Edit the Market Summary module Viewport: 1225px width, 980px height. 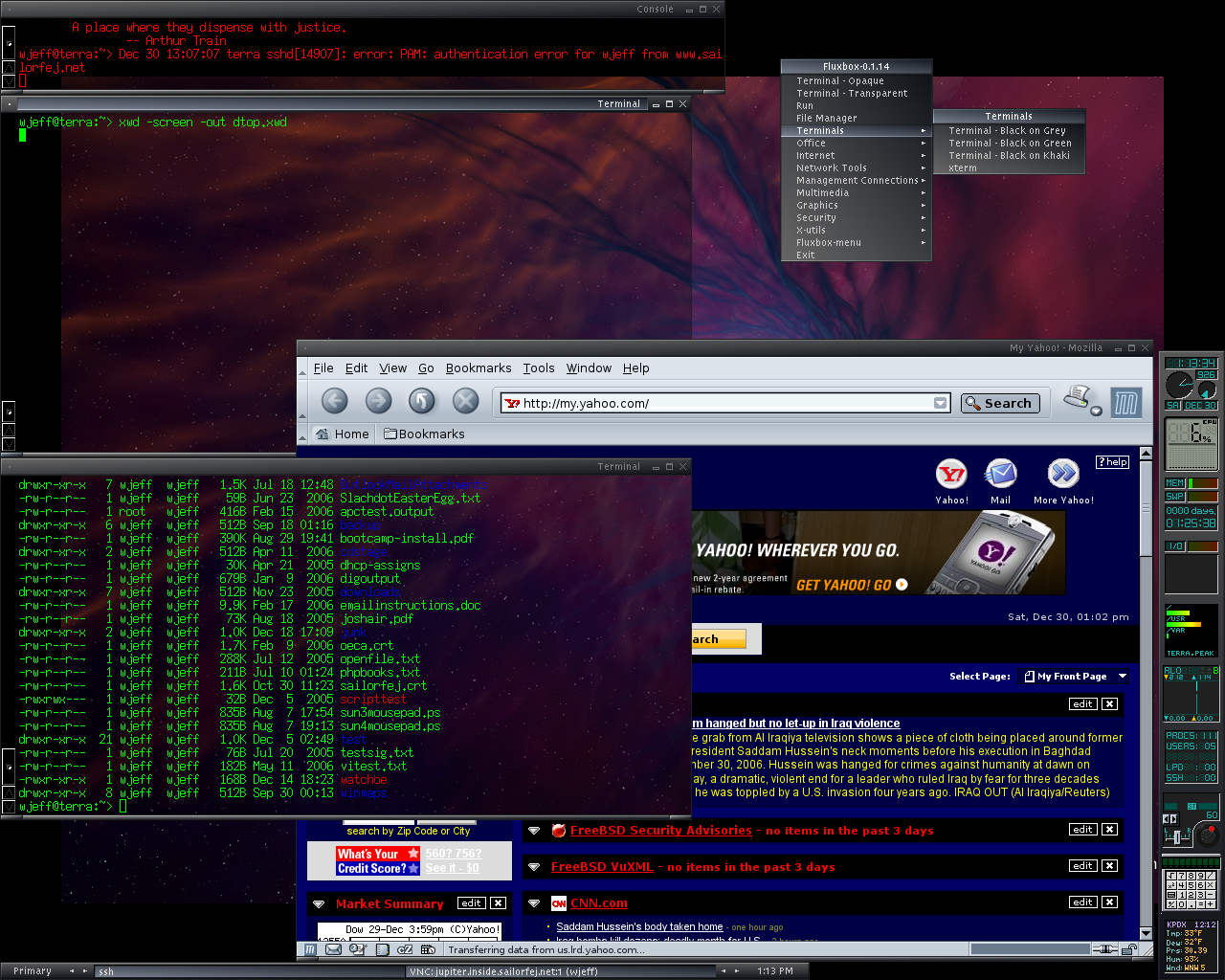click(x=471, y=903)
